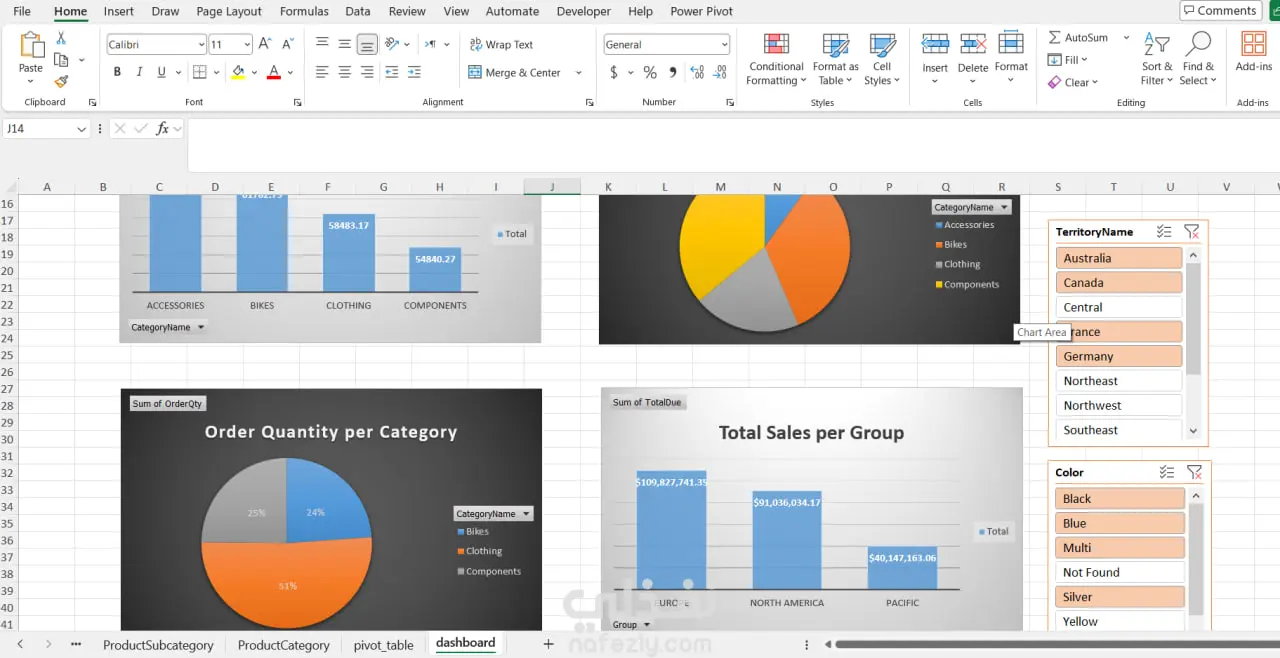Screen dimensions: 1280x658
Task: Toggle the Central territory slicer item
Action: coord(1119,307)
